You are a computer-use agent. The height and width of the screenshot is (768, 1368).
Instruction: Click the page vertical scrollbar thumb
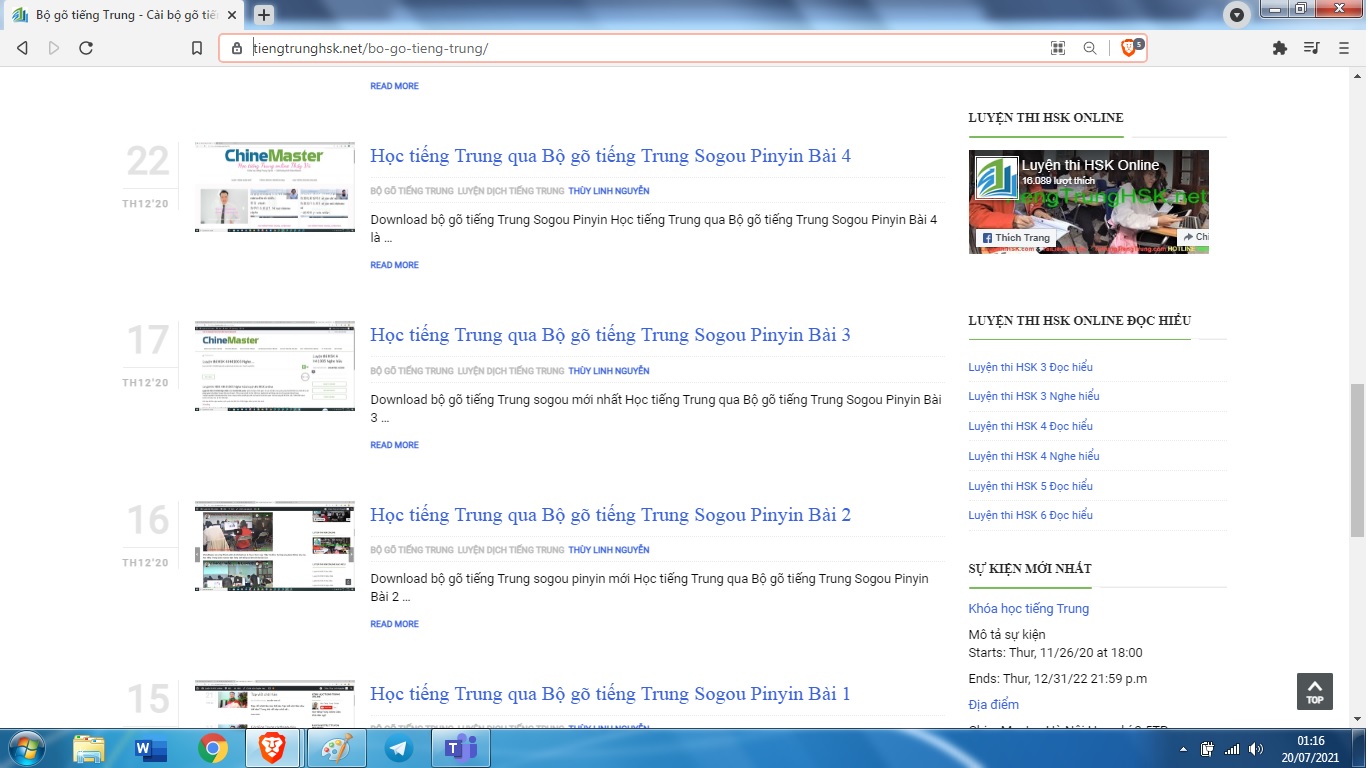click(x=1357, y=460)
